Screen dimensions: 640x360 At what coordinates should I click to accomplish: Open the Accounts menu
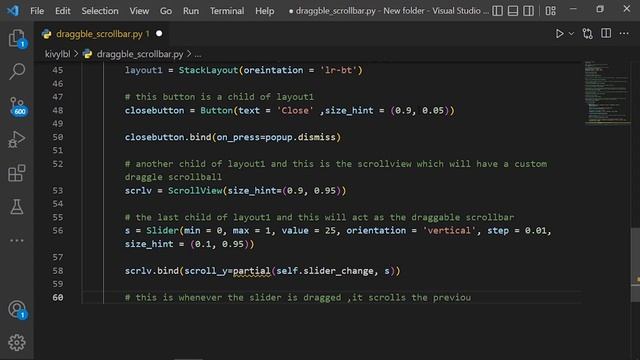(x=17, y=309)
